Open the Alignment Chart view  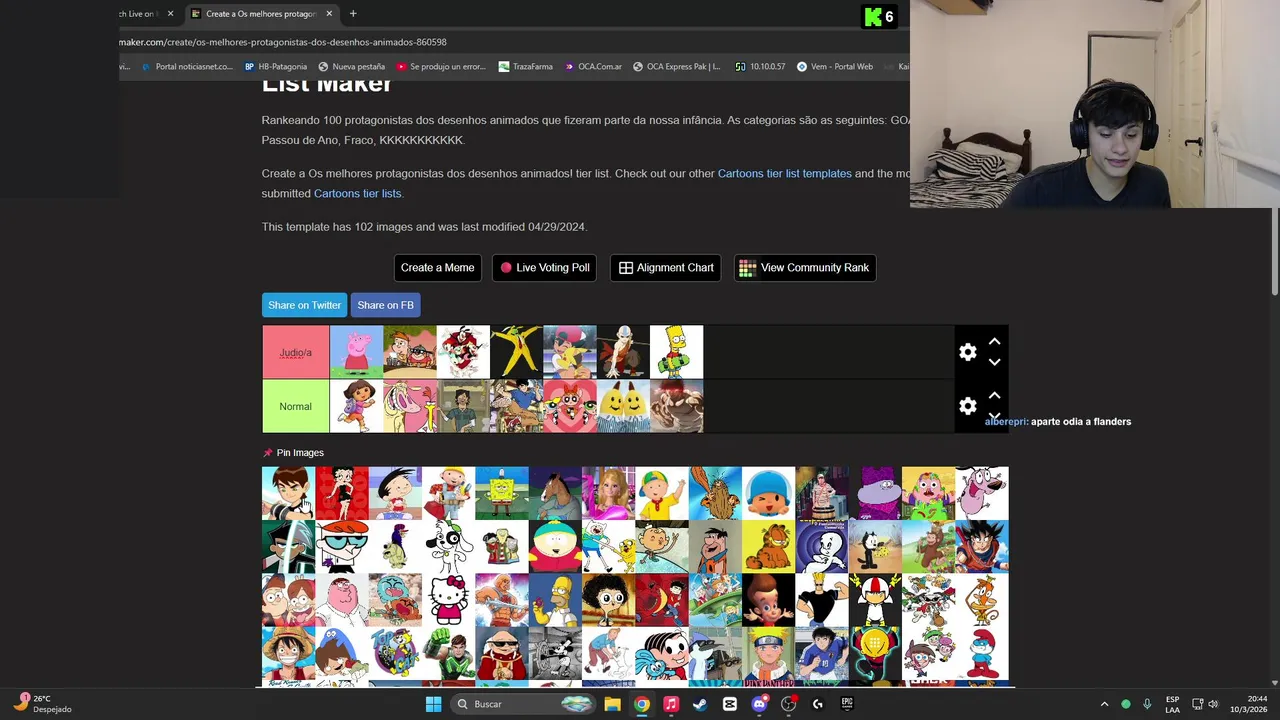point(665,268)
